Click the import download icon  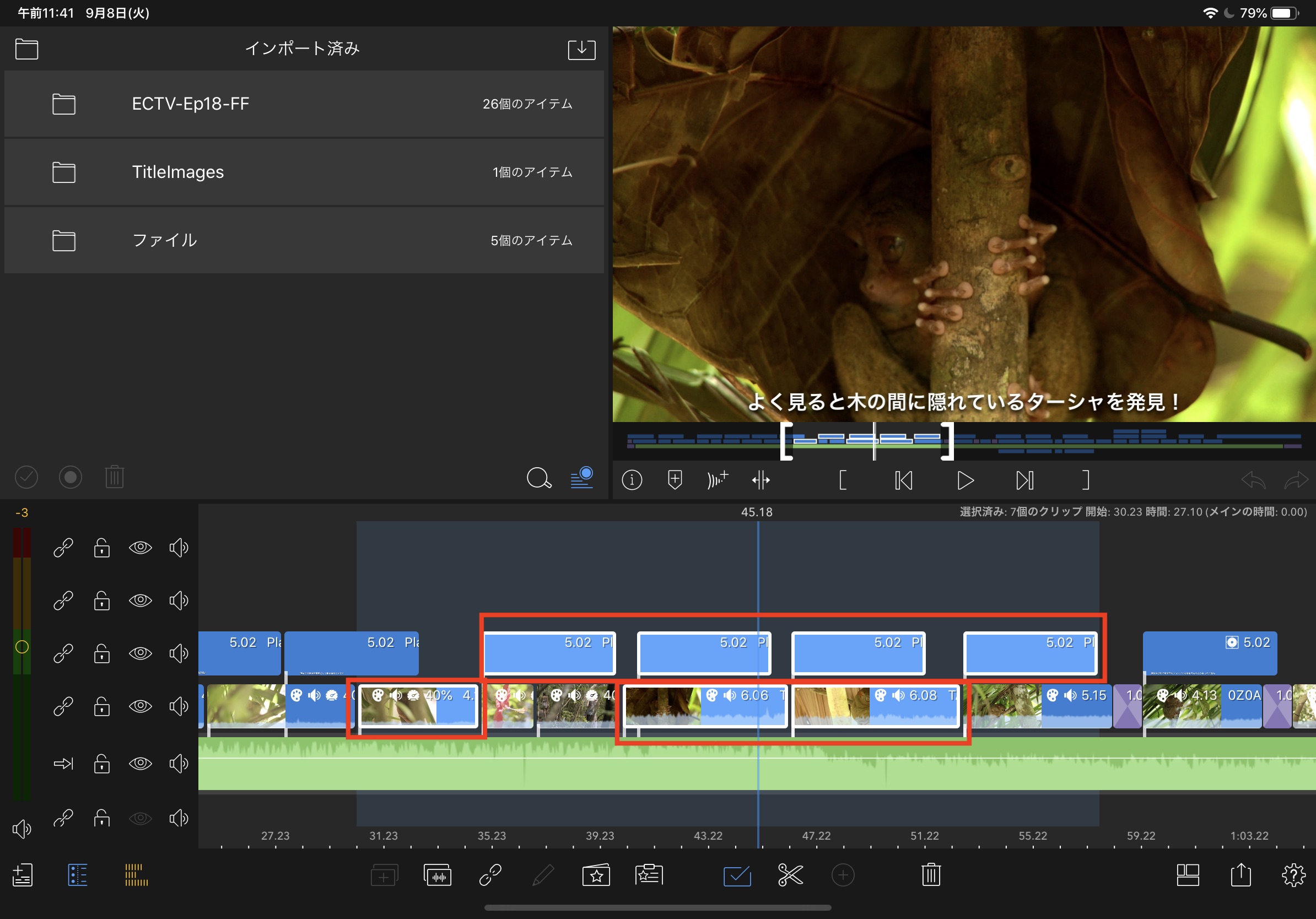tap(581, 49)
